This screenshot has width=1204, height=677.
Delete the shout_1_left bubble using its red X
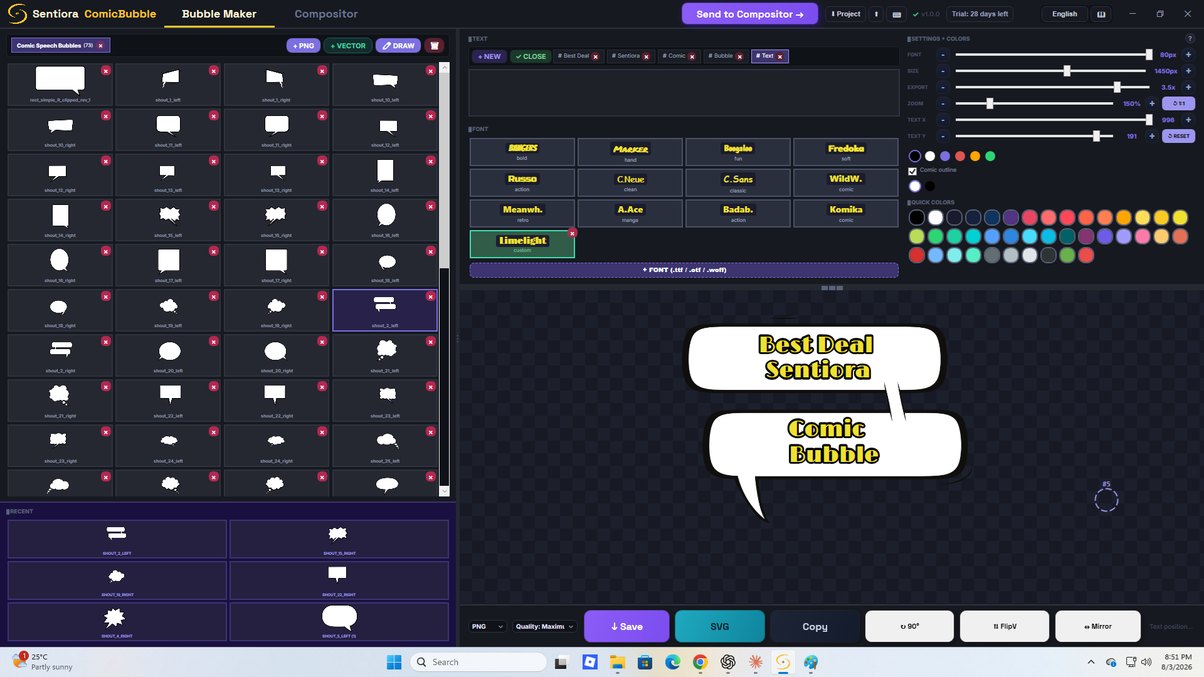[213, 71]
